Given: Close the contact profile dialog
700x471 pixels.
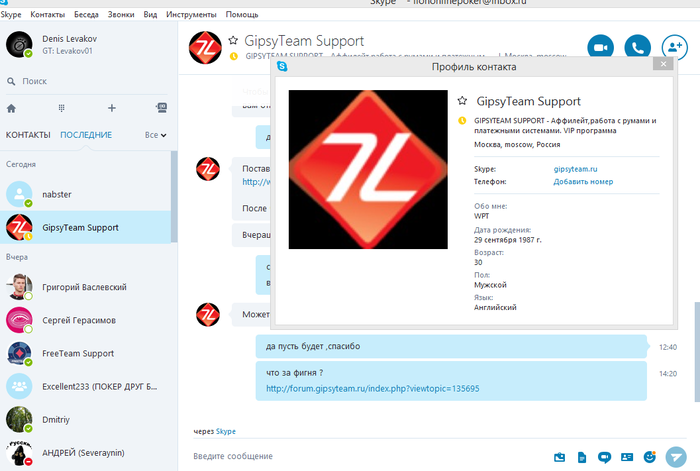Looking at the screenshot, I should tap(663, 64).
